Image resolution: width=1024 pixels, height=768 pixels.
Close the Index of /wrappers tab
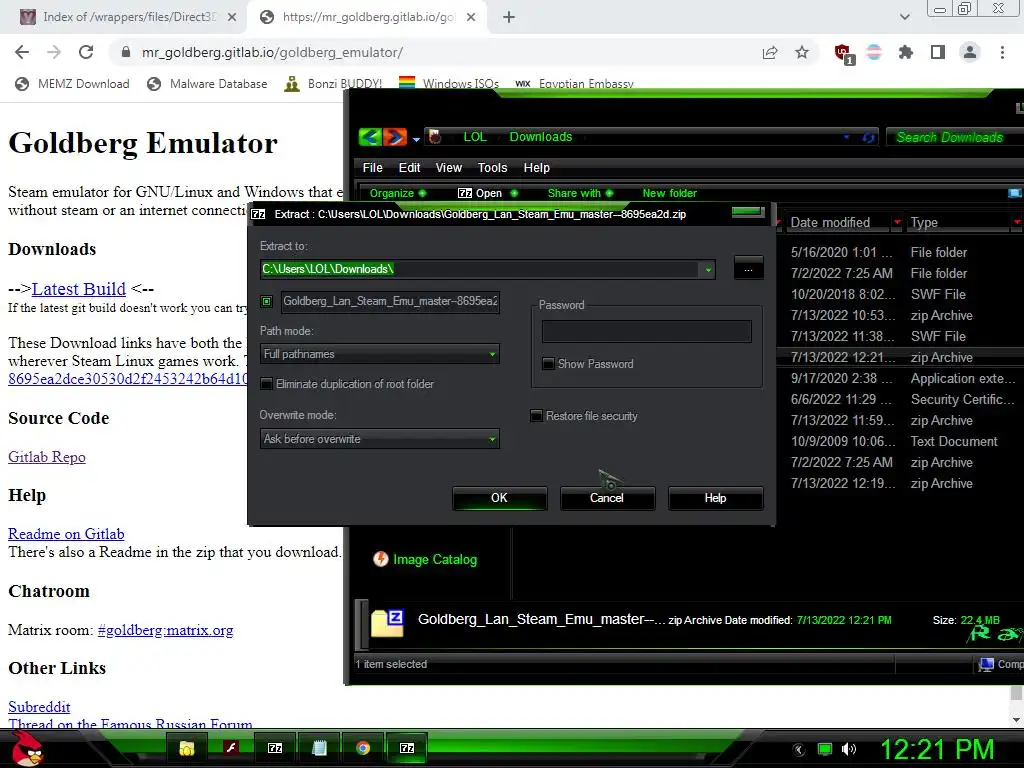tap(232, 18)
